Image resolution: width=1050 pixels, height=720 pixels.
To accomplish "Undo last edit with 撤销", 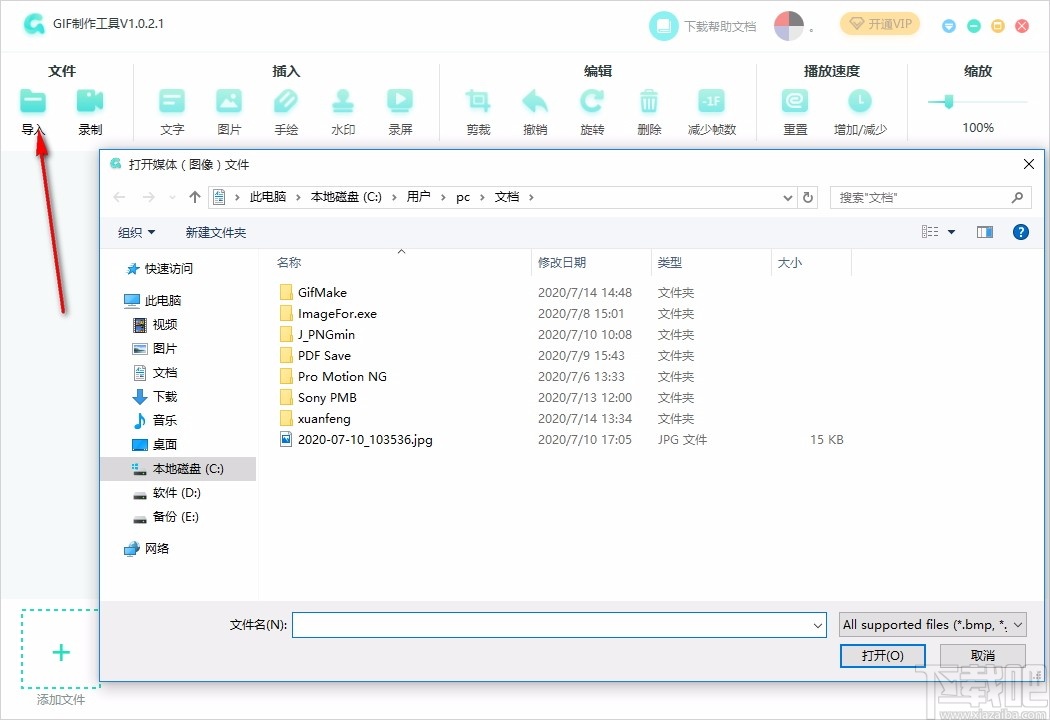I will tap(535, 100).
